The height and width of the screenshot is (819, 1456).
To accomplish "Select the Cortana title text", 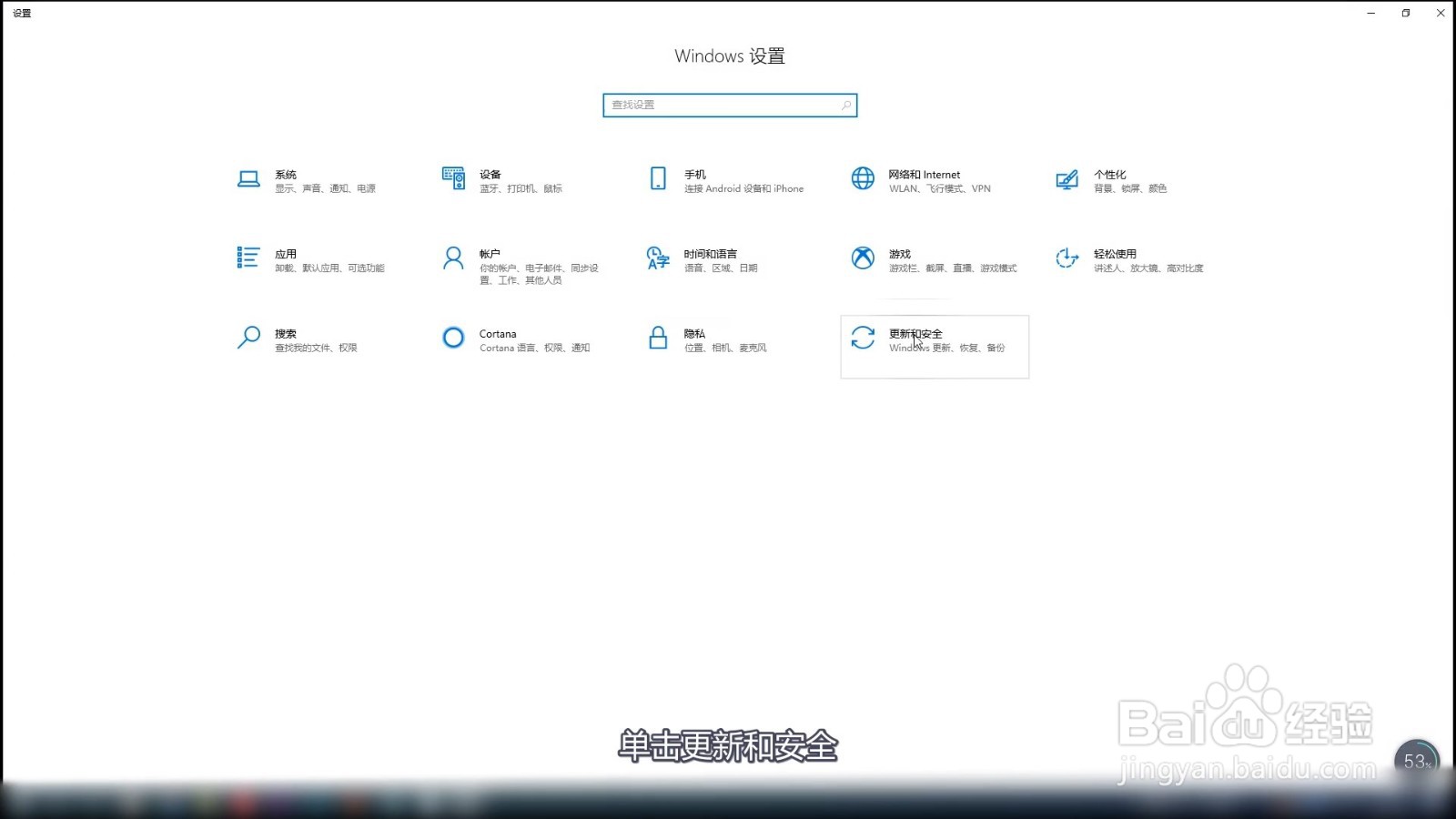I will [x=498, y=334].
